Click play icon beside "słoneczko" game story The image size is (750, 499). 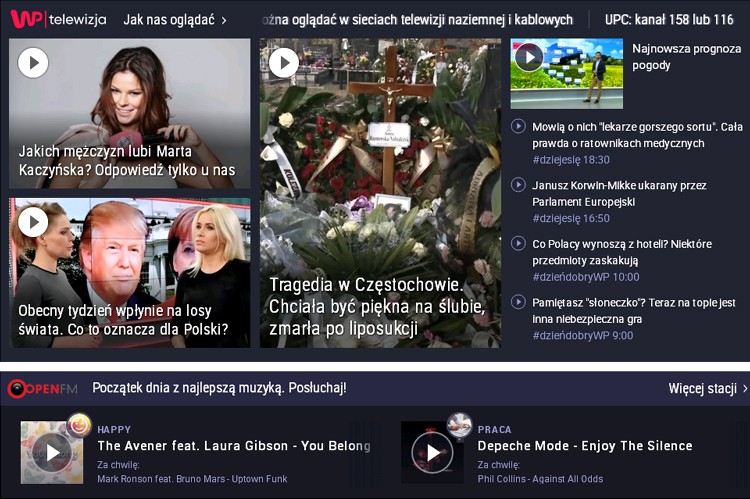tap(518, 302)
